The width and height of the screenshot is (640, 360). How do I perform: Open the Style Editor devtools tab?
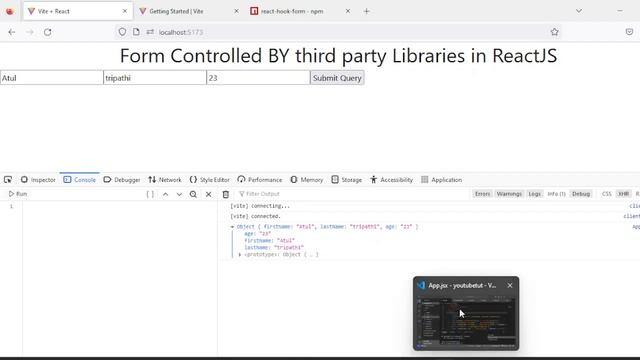tap(209, 180)
